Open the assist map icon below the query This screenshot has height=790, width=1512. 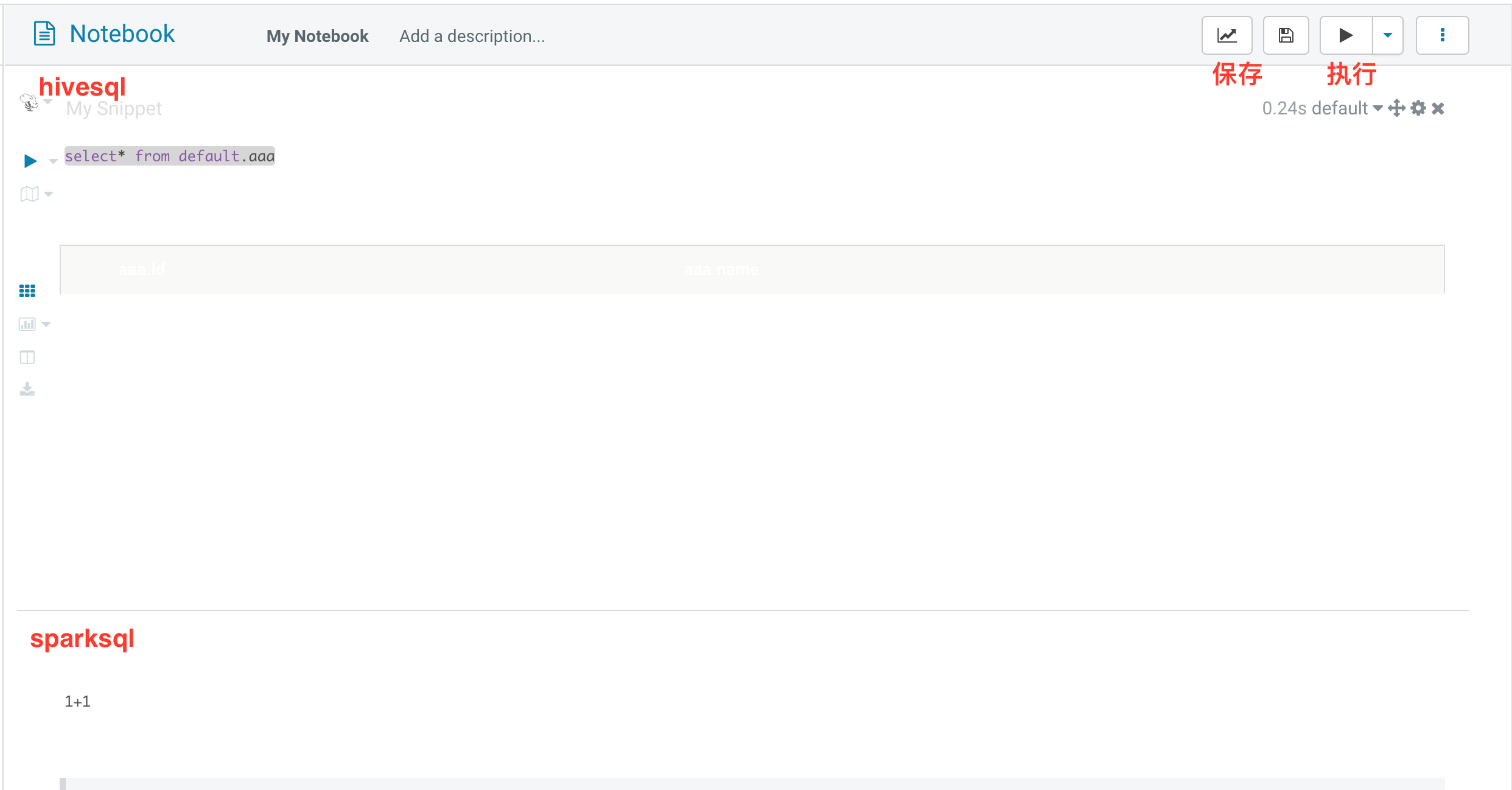pos(29,194)
